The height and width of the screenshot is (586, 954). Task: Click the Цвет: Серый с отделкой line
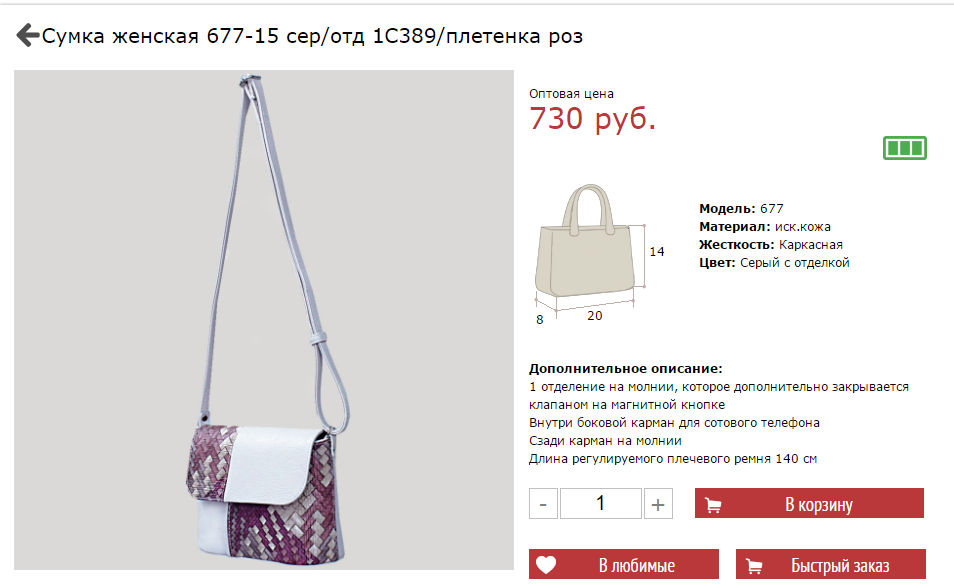(774, 263)
